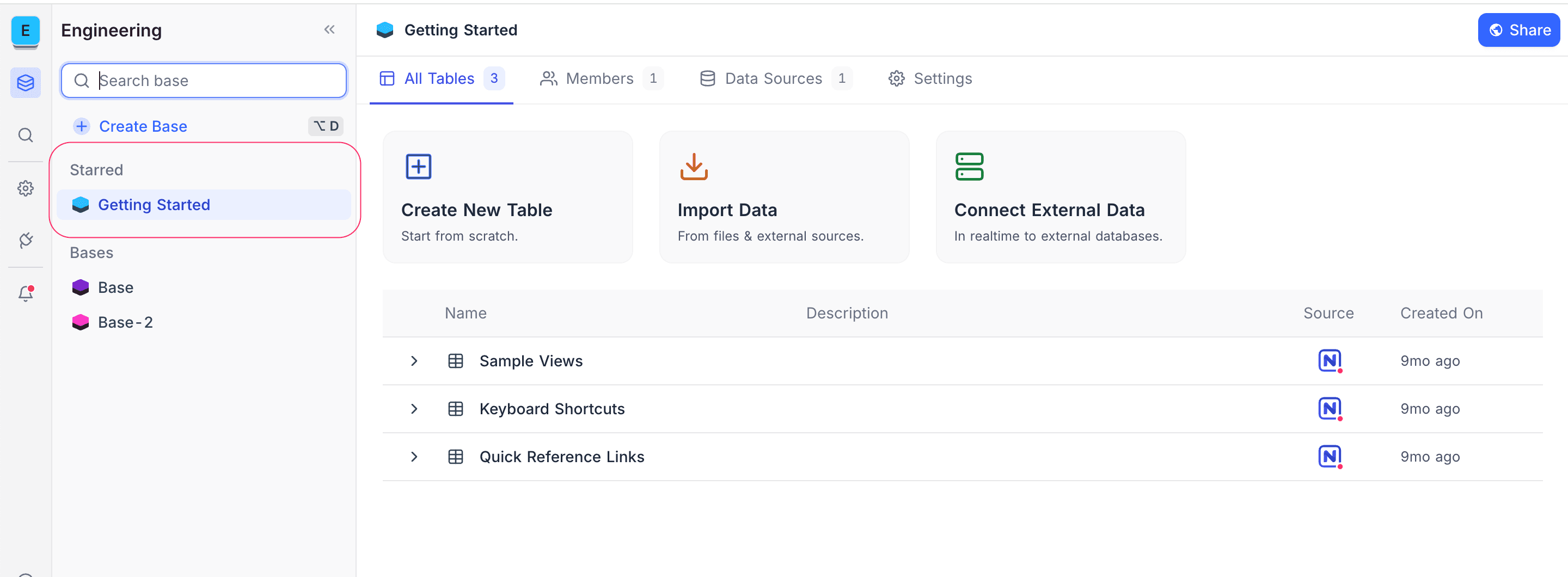1568x577 pixels.
Task: Collapse the sidebar with double chevron
Action: pyautogui.click(x=329, y=30)
